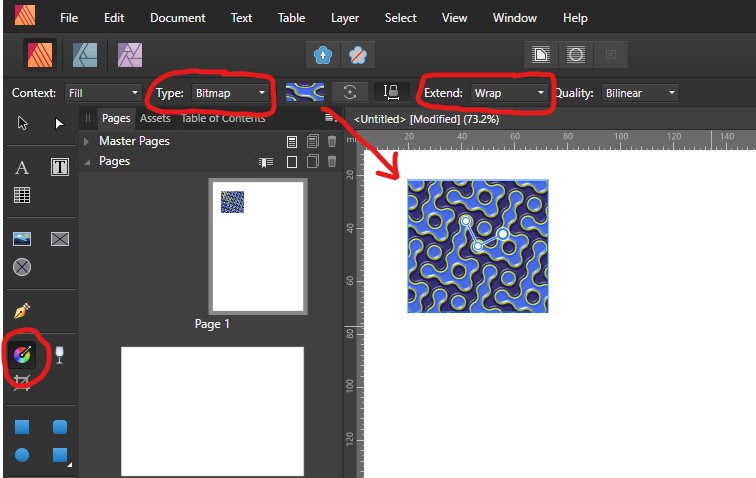Click the folded-corner page toolbar icon
This screenshot has width=756, height=478.
[540, 55]
